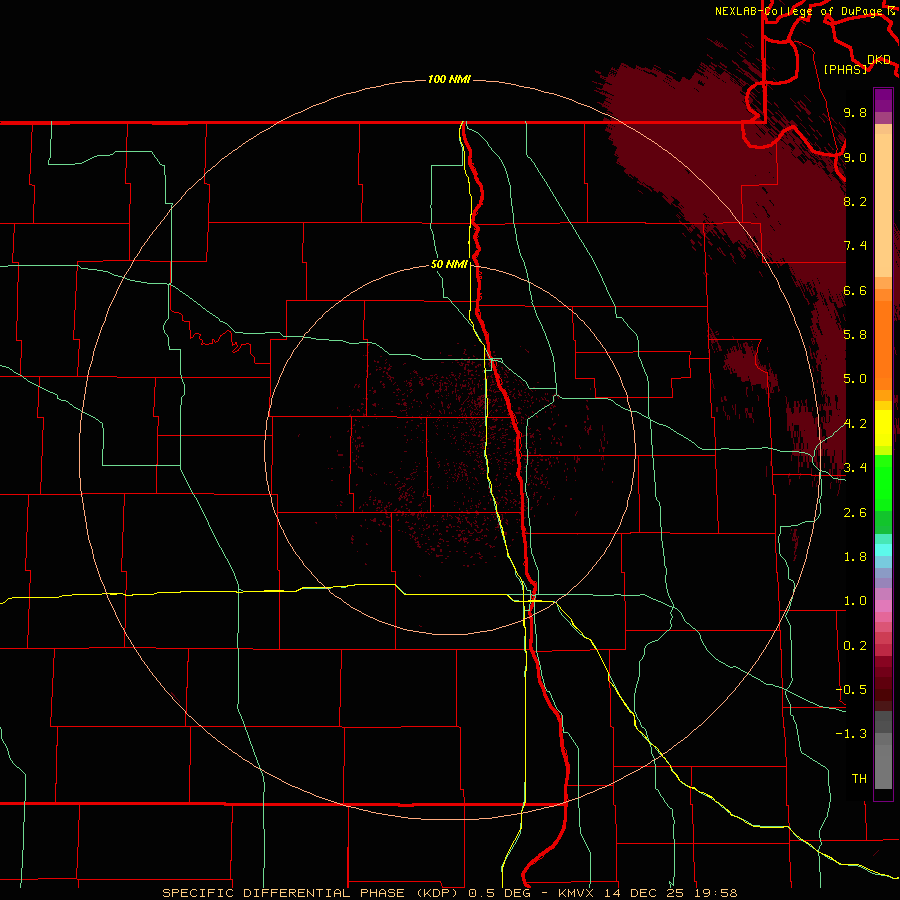Click the 7.4 value on color scale
Viewport: 900px width, 900px height.
[x=855, y=246]
